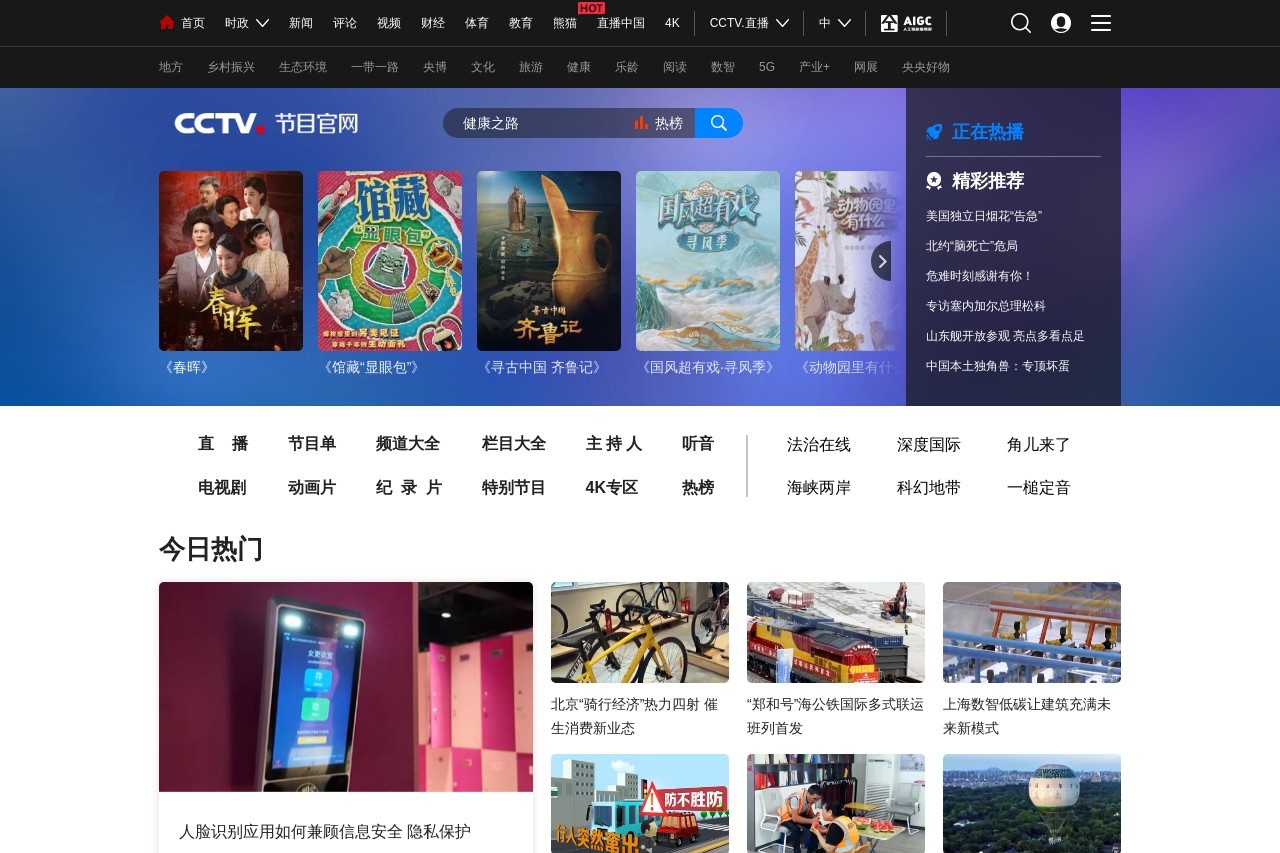Open 北约"脑死亡"危局 recommendation
The height and width of the screenshot is (853, 1280).
click(x=972, y=246)
